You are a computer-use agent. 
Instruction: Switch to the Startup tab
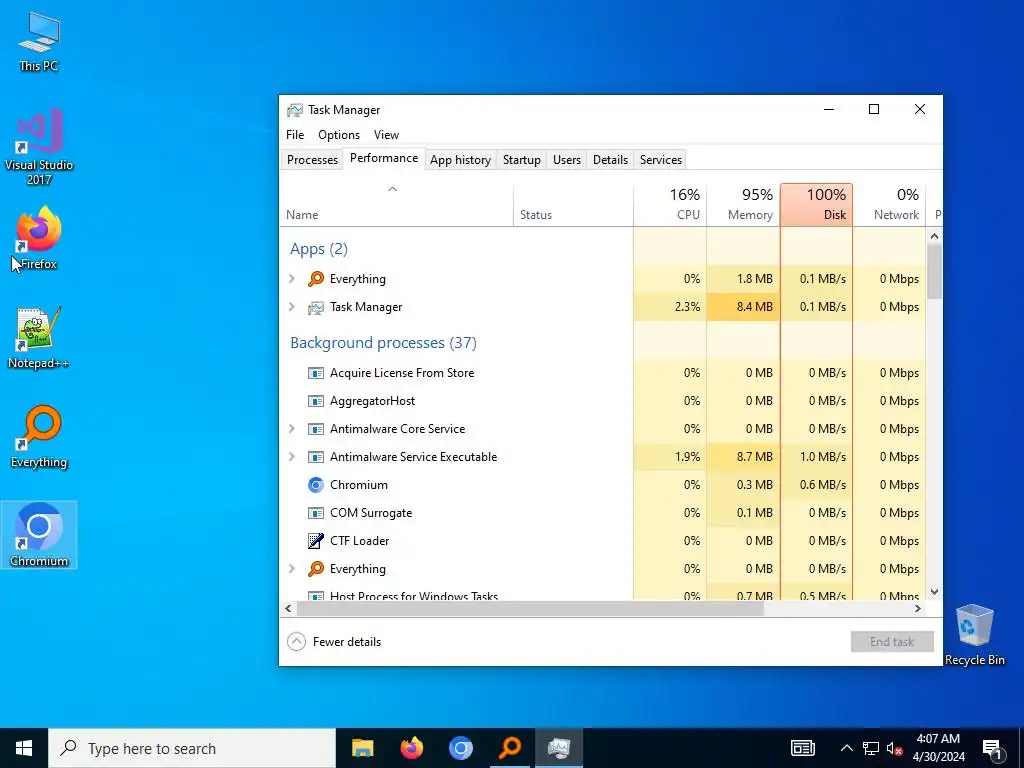click(x=522, y=160)
